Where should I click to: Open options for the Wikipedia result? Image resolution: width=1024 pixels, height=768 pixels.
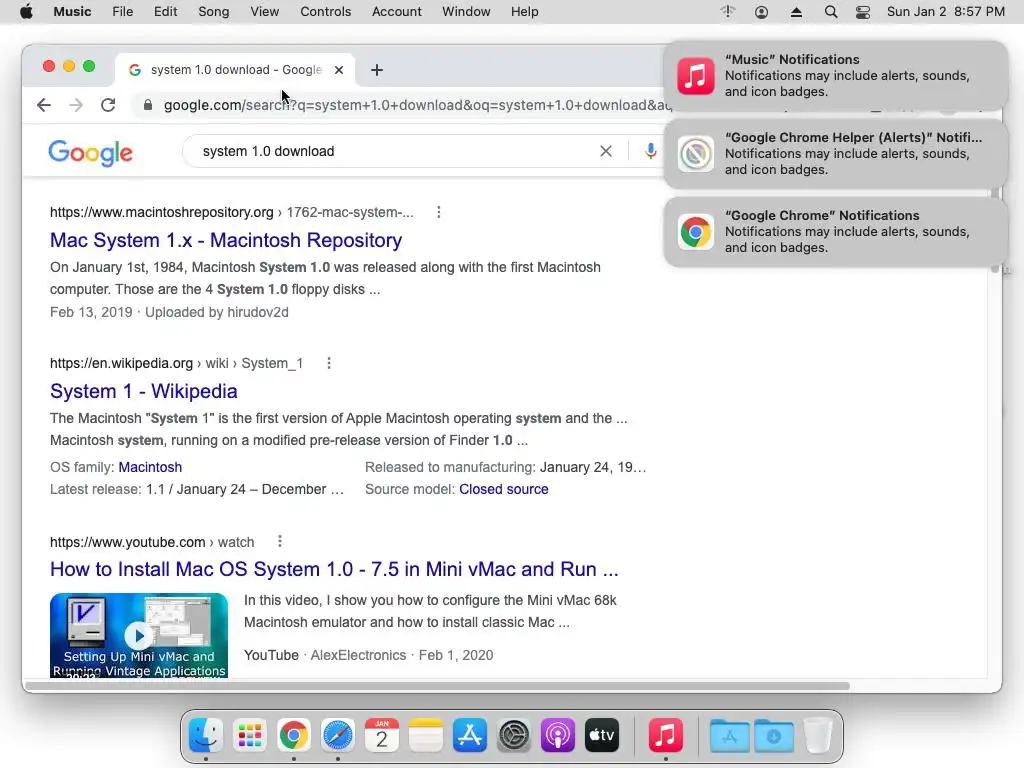pos(329,363)
